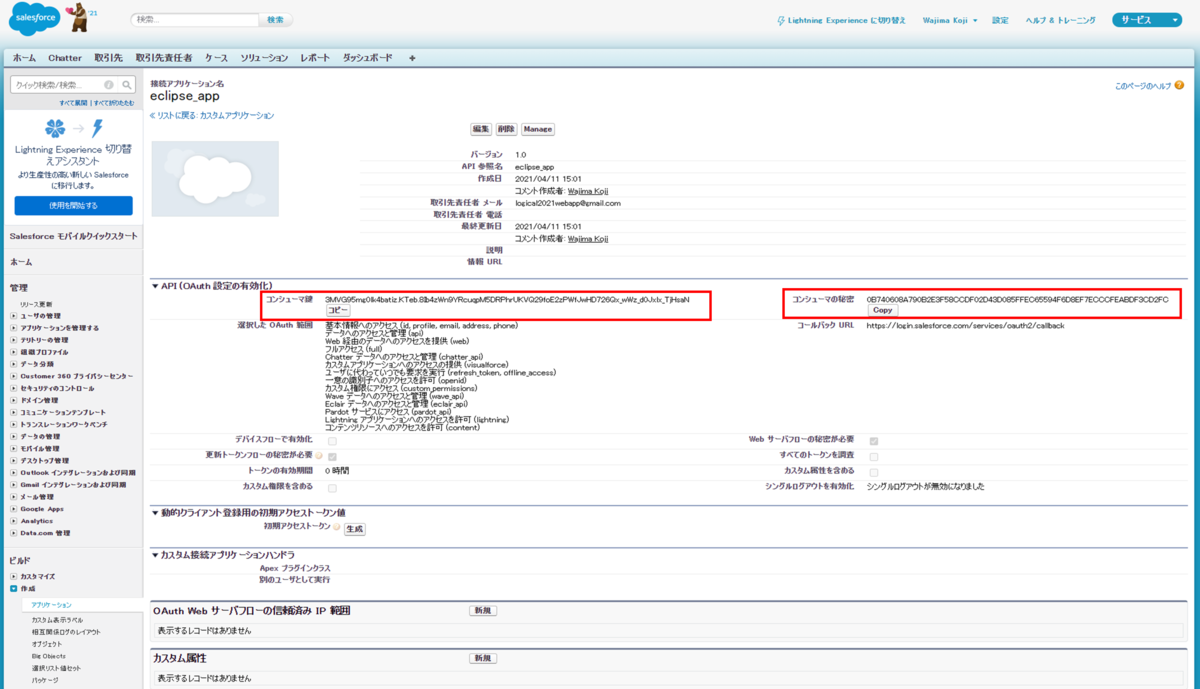
Task: Click the 使用を開始する button
Action: (x=73, y=205)
